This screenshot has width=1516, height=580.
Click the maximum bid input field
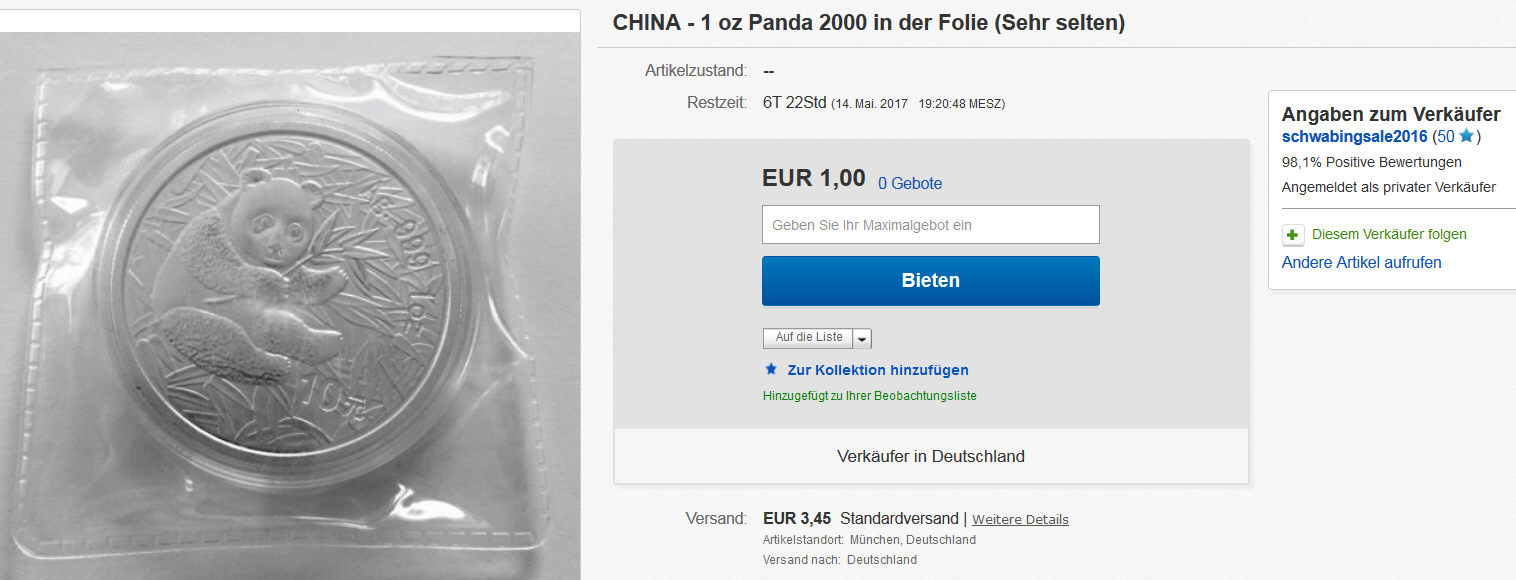931,225
